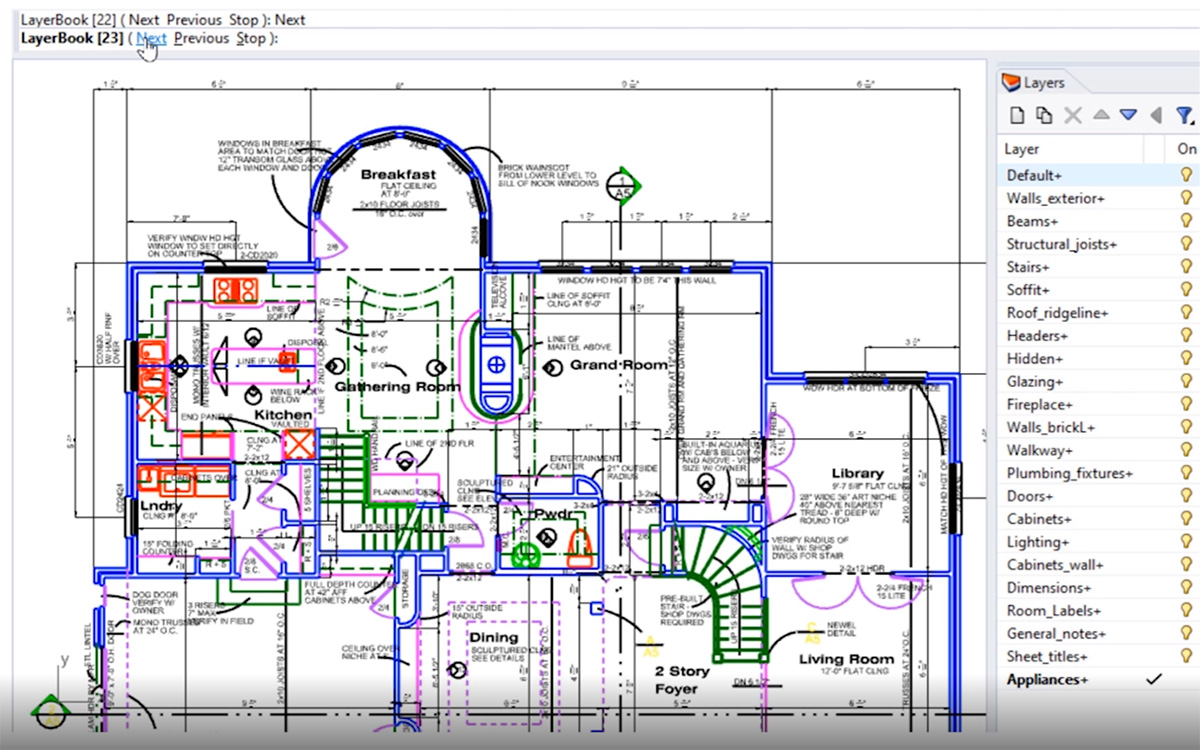Image resolution: width=1200 pixels, height=750 pixels.
Task: Move layer down with blue triangle
Action: (x=1129, y=115)
